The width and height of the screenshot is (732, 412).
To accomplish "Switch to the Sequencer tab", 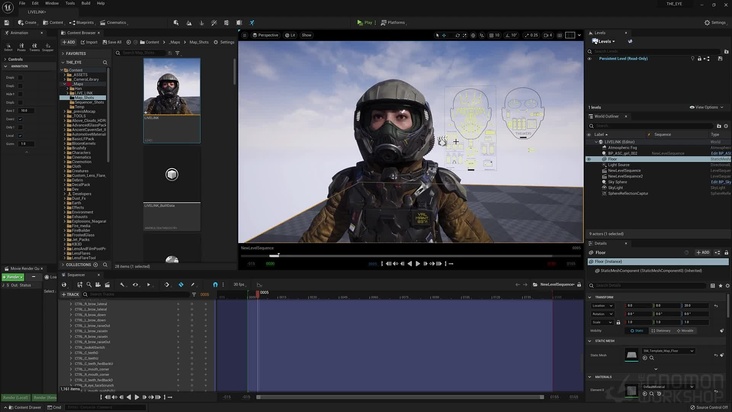I will [76, 275].
